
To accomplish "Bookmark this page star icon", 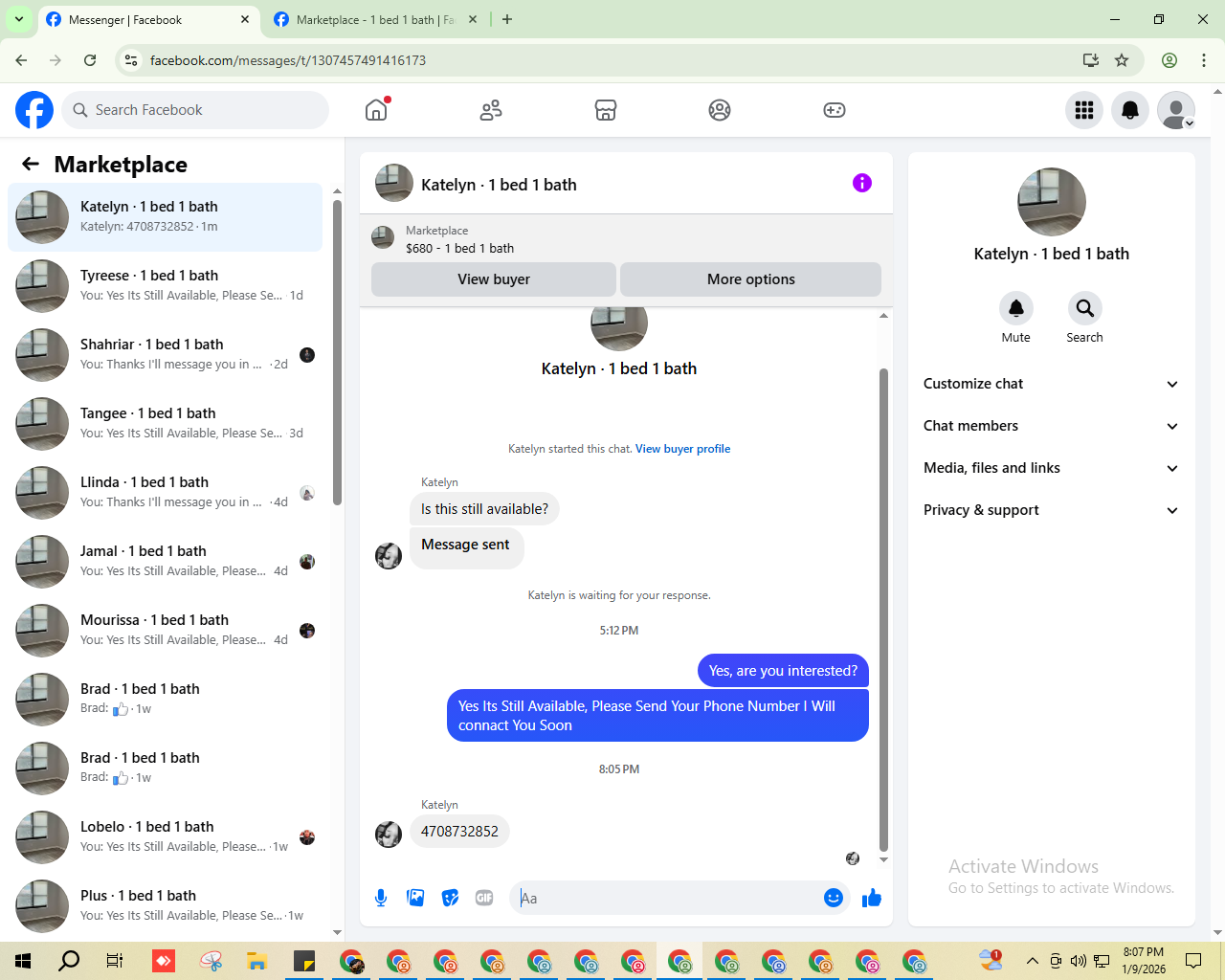I will [1122, 60].
